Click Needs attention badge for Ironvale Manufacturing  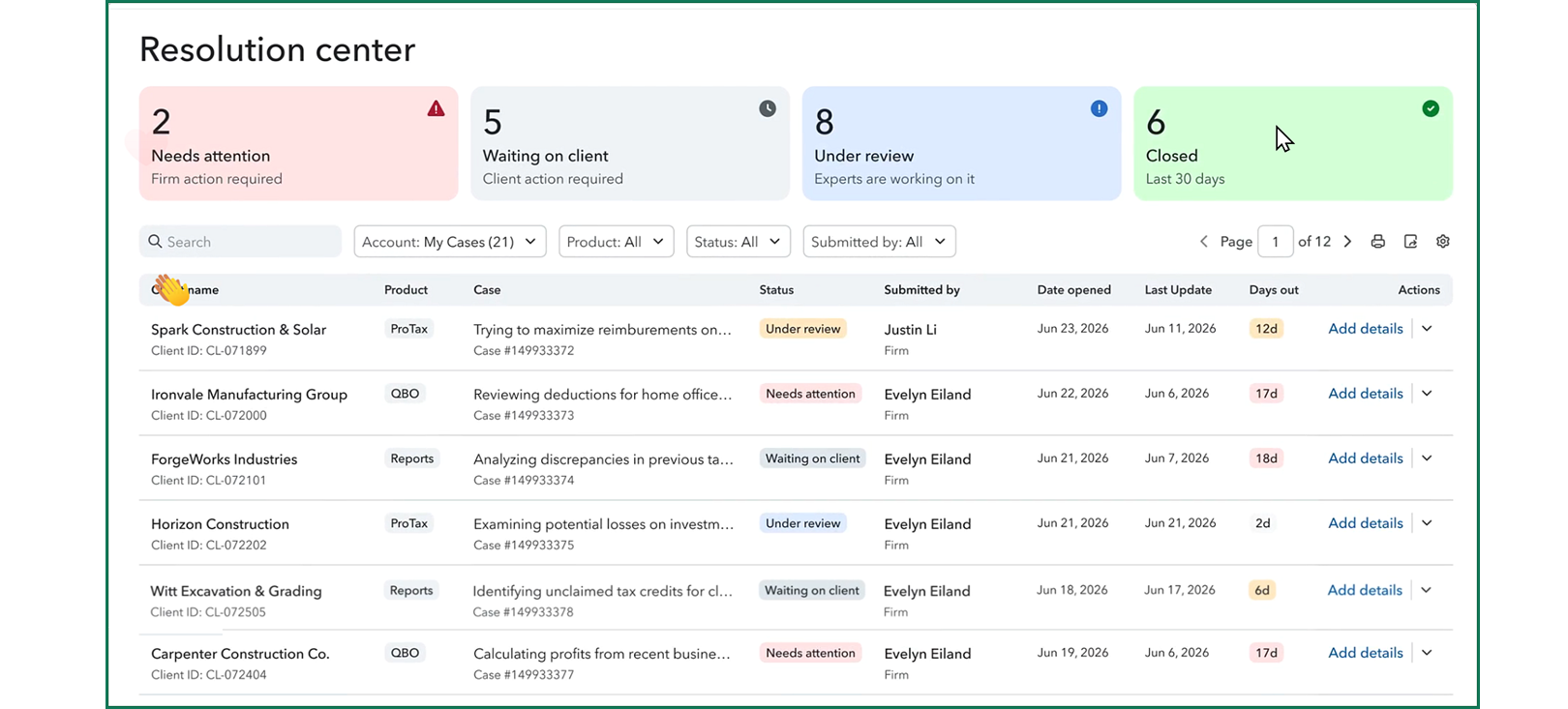click(810, 394)
